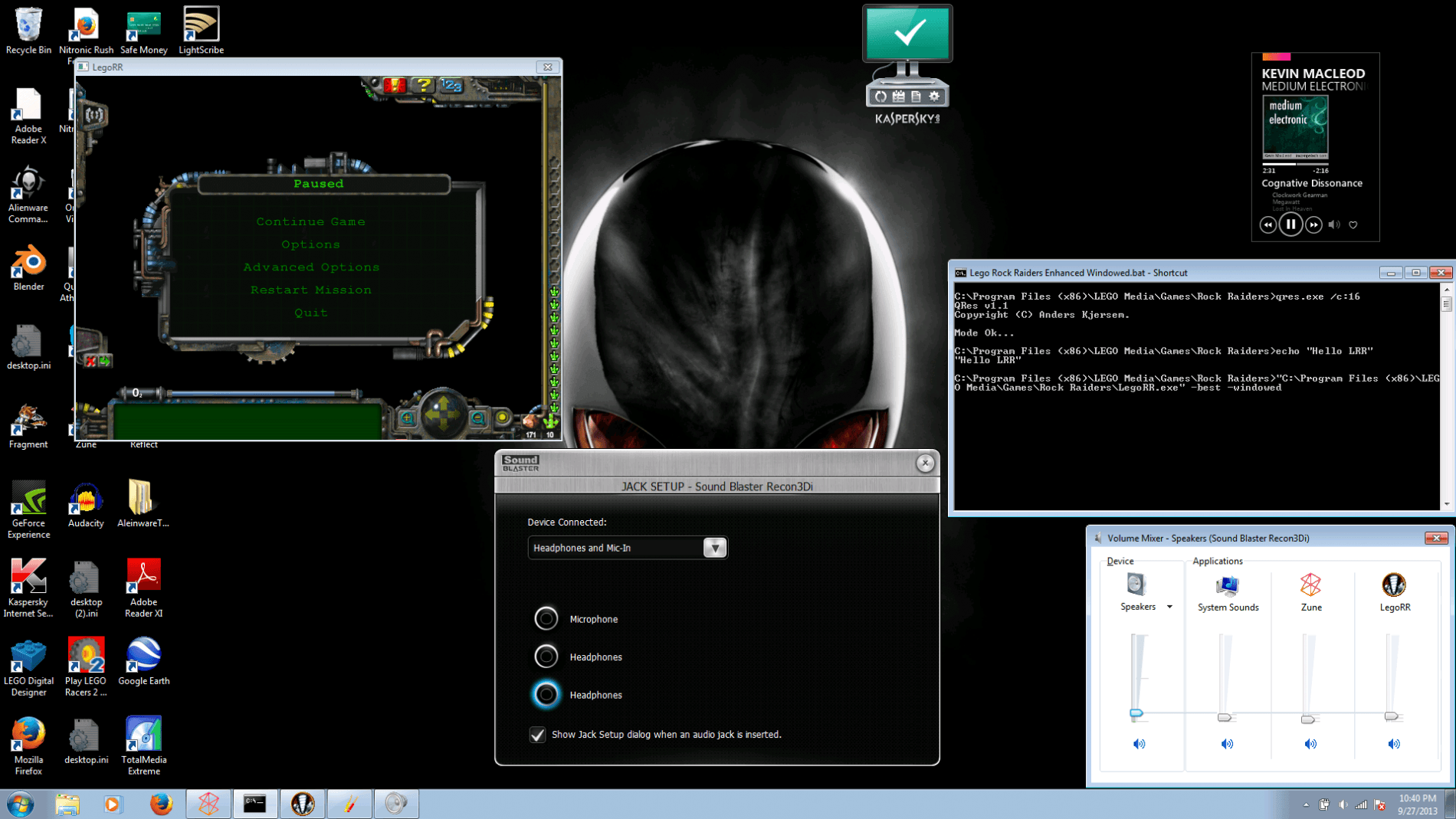Click the command prompt vertical scrollbar

(1447, 396)
